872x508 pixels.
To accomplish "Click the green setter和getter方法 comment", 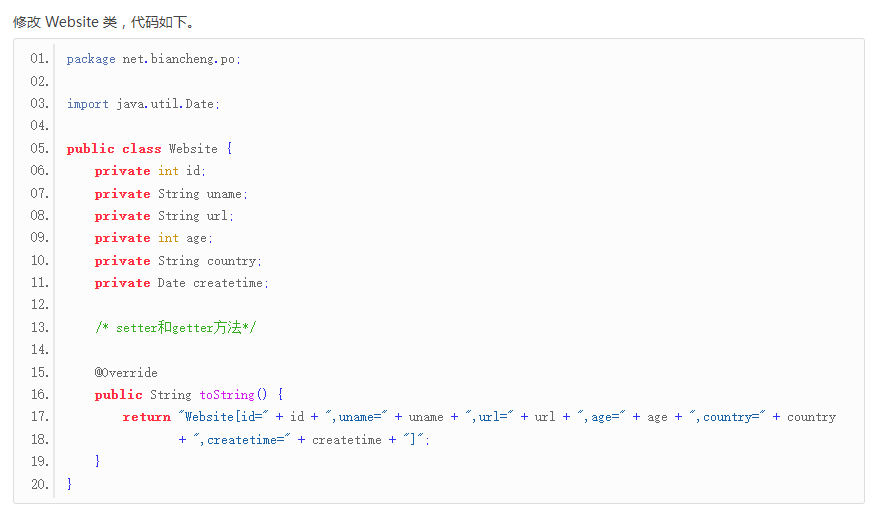I will [176, 328].
